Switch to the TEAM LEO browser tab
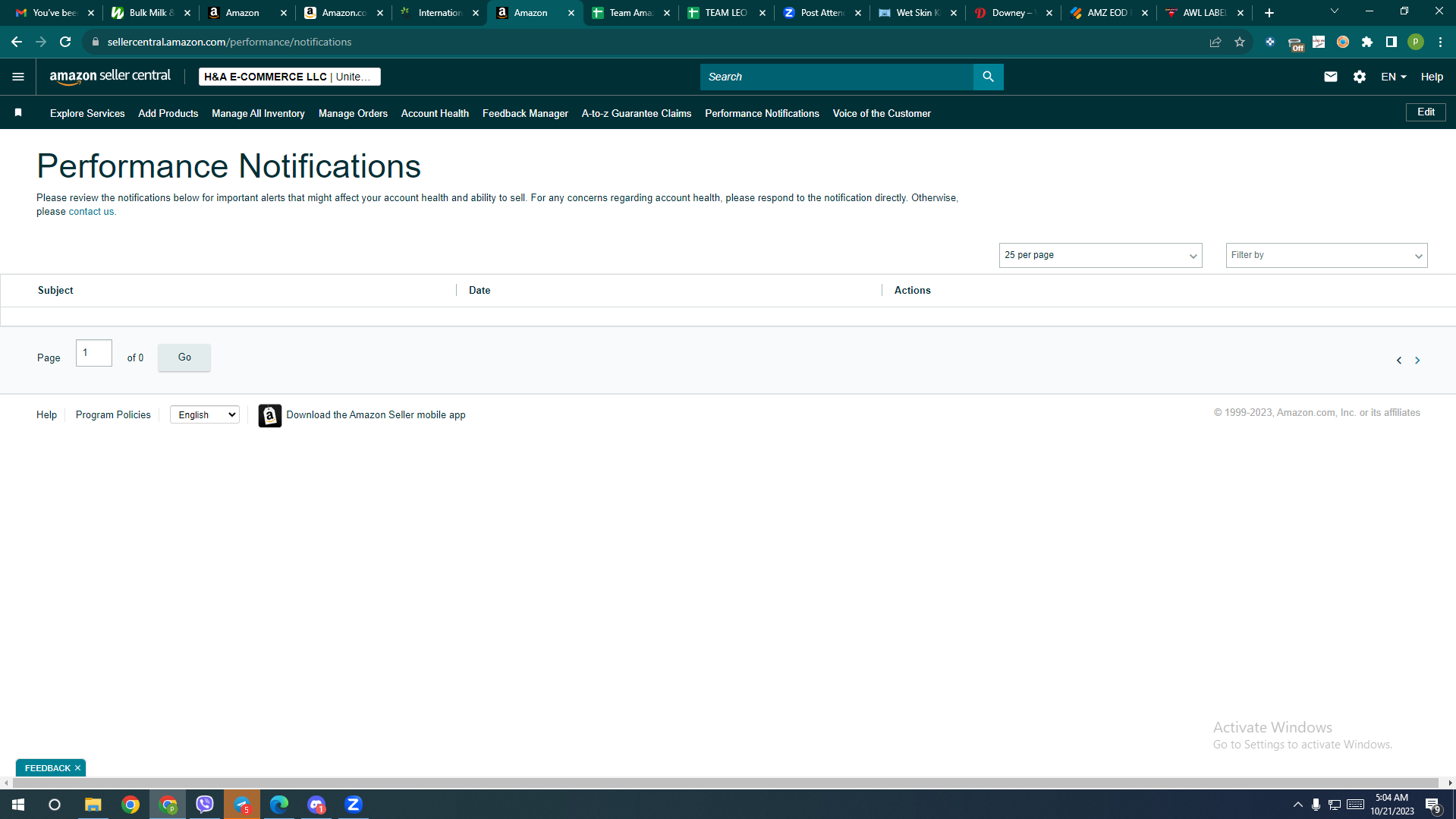 coord(726,13)
